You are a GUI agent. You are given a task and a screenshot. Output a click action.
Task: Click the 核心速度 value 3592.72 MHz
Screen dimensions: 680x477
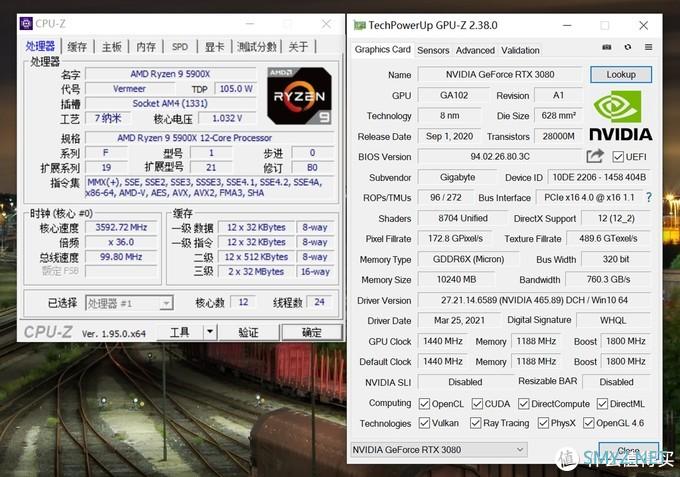[121, 227]
